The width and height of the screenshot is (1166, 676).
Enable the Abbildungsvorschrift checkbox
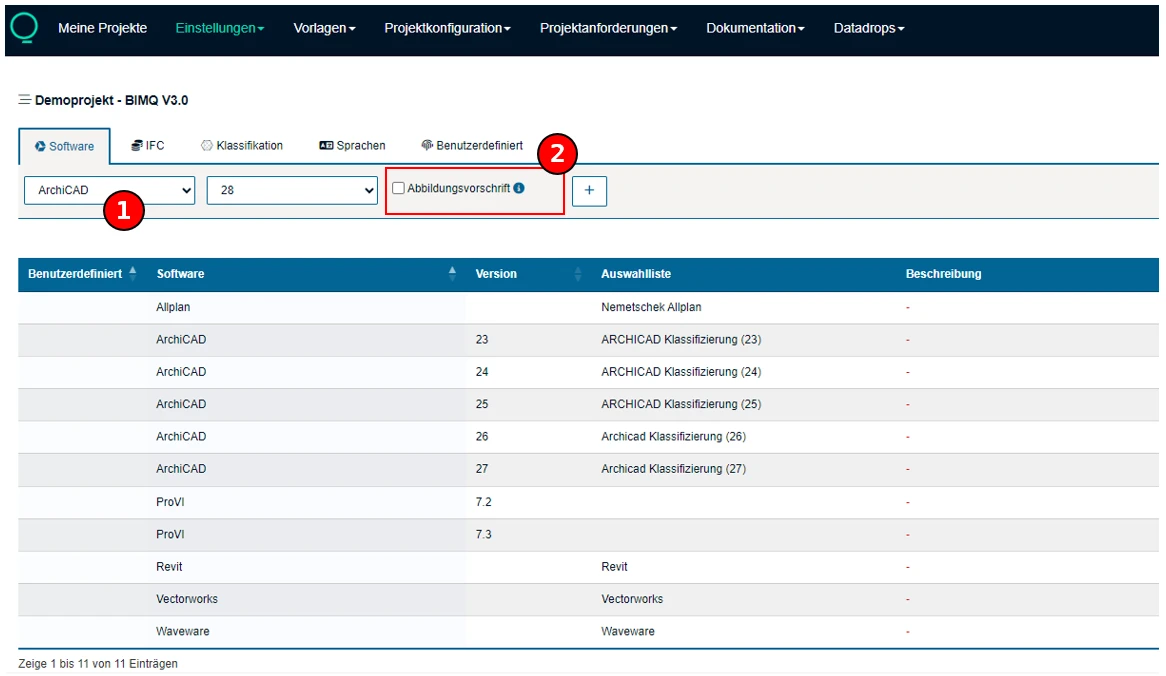[x=399, y=188]
